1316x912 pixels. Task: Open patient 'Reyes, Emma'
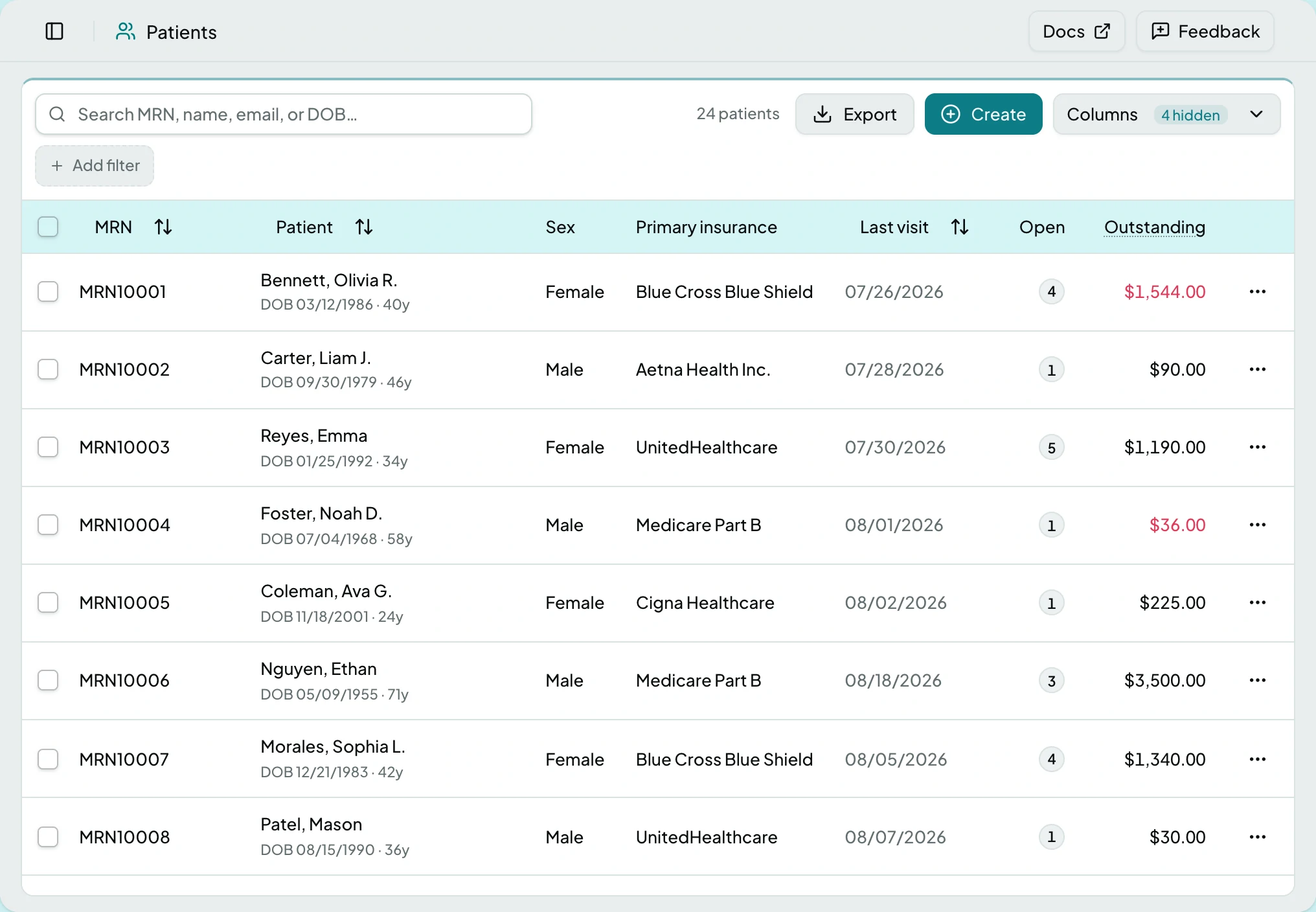[313, 435]
